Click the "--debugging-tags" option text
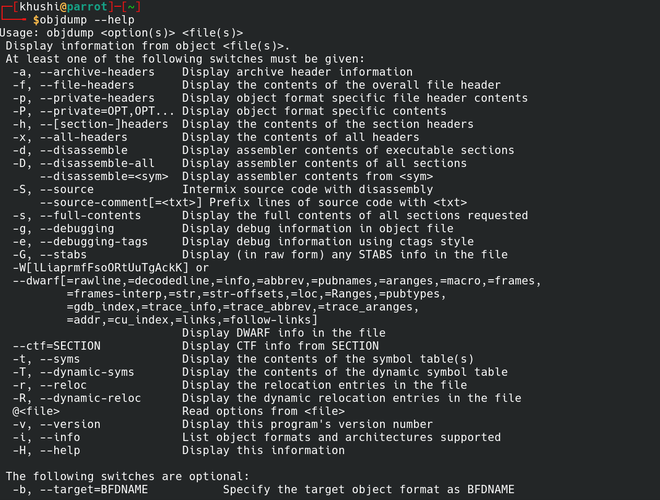Image resolution: width=660 pixels, height=500 pixels. [x=94, y=241]
